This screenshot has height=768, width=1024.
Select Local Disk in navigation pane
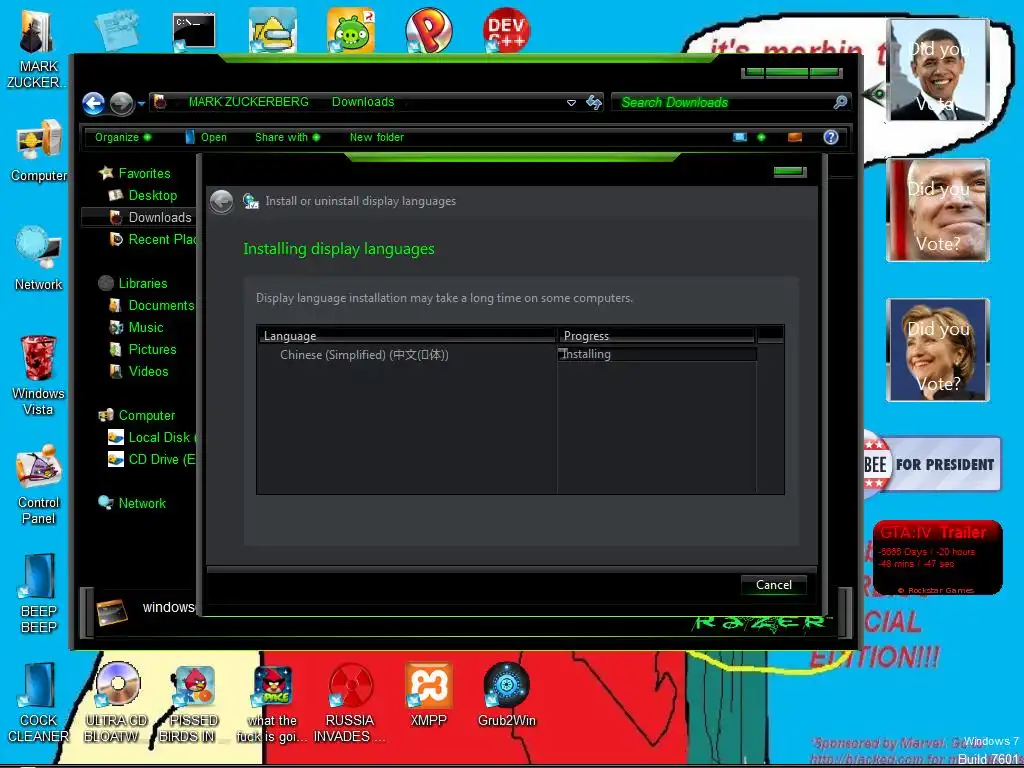coord(152,438)
